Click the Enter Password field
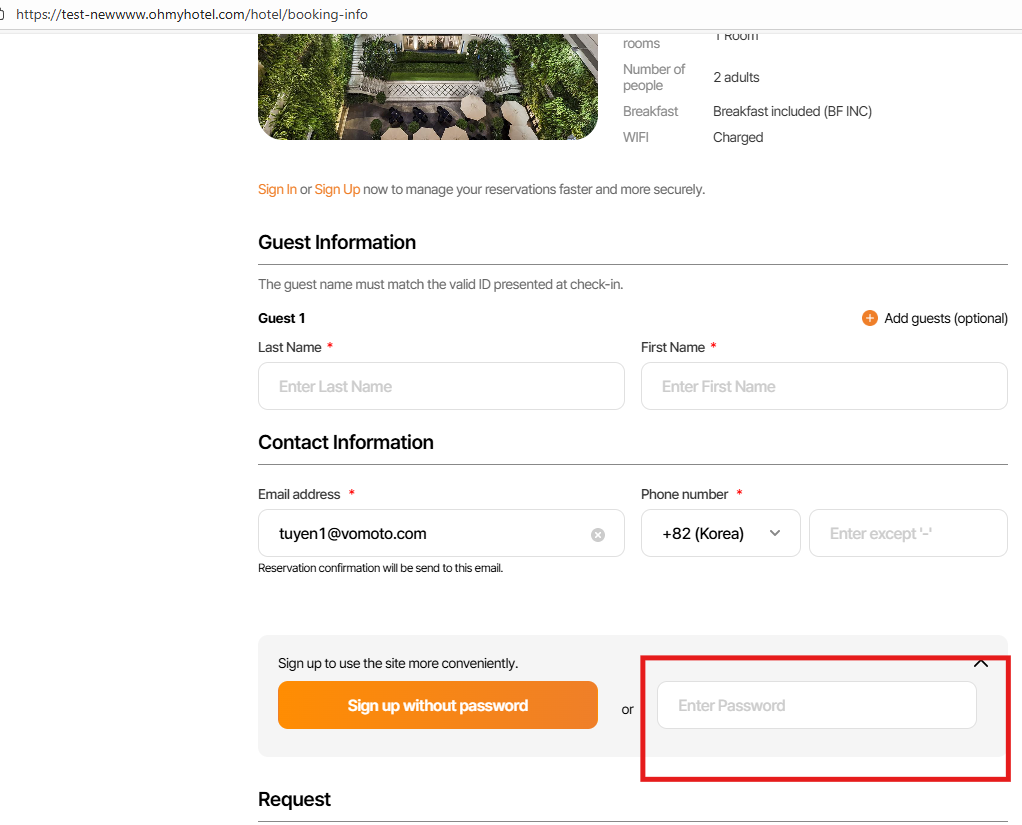 (x=816, y=705)
